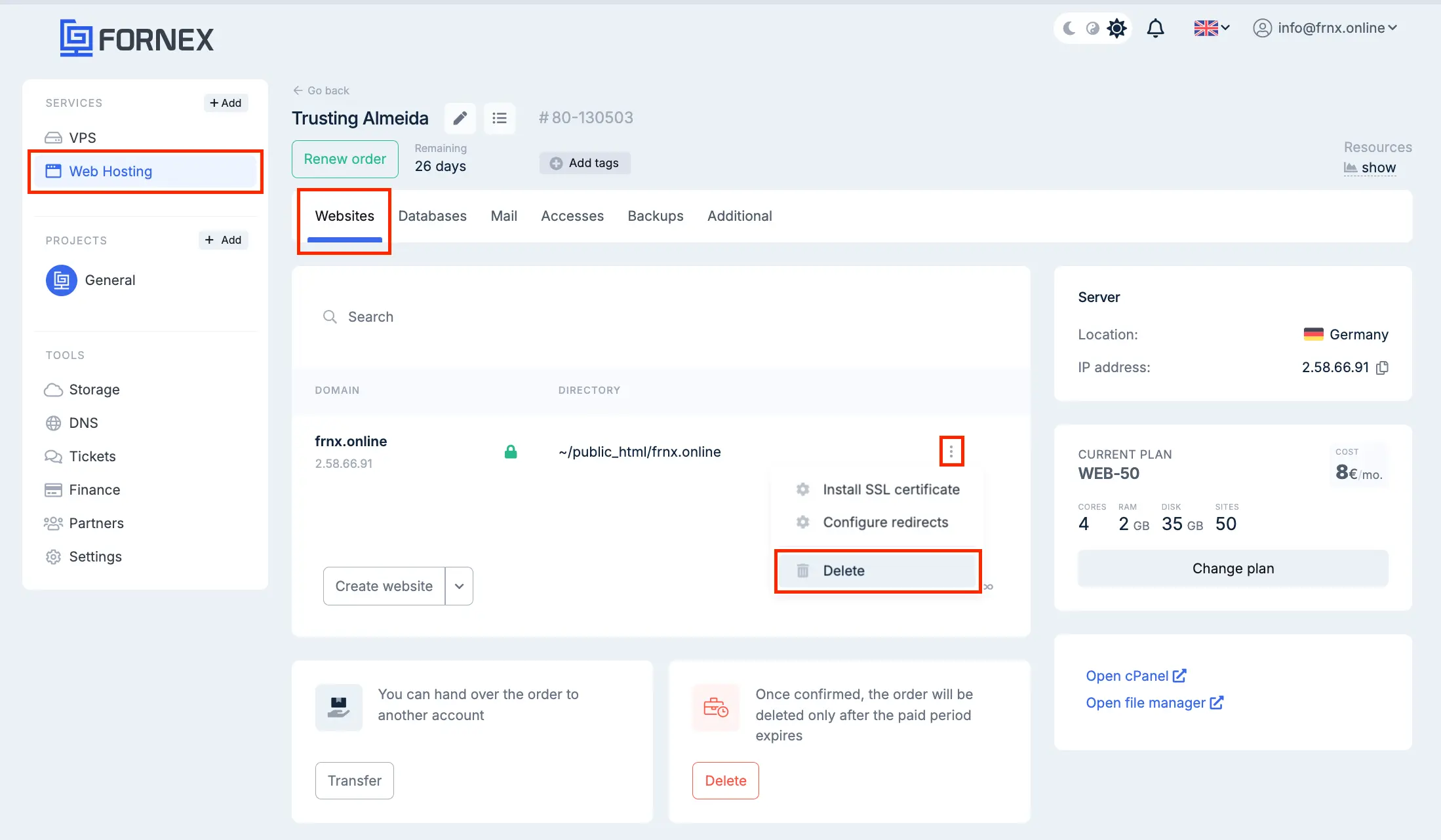
Task: Open VPS in sidebar
Action: point(83,138)
